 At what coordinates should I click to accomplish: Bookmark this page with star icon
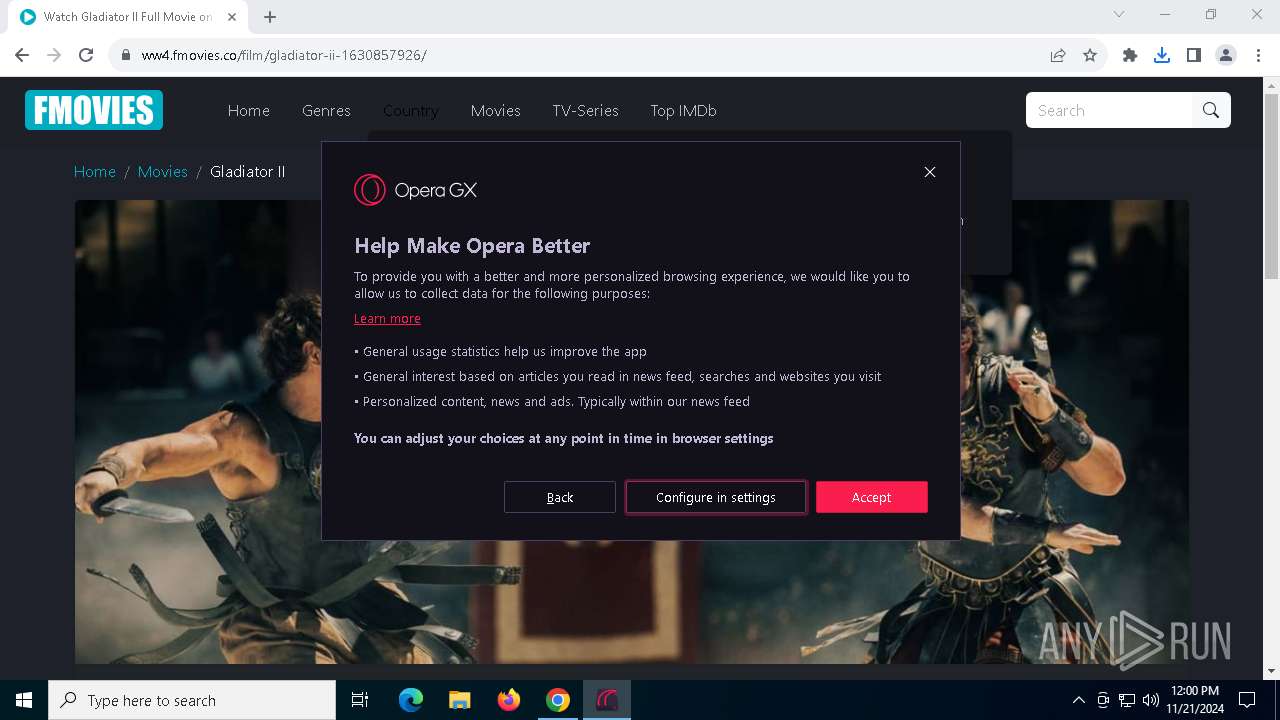pyautogui.click(x=1090, y=55)
